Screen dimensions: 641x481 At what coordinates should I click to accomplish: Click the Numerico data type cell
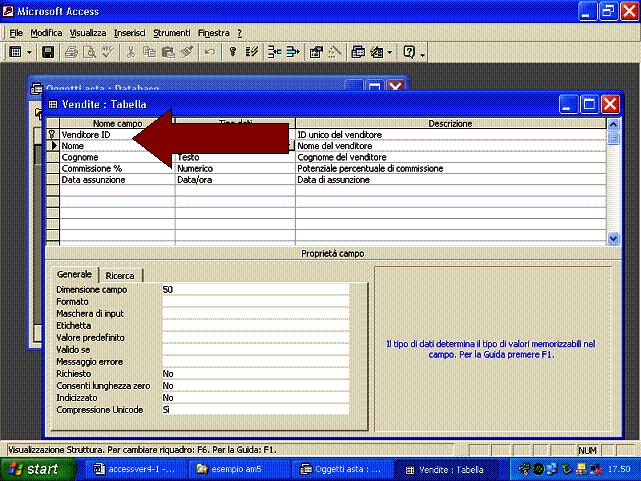(235, 168)
